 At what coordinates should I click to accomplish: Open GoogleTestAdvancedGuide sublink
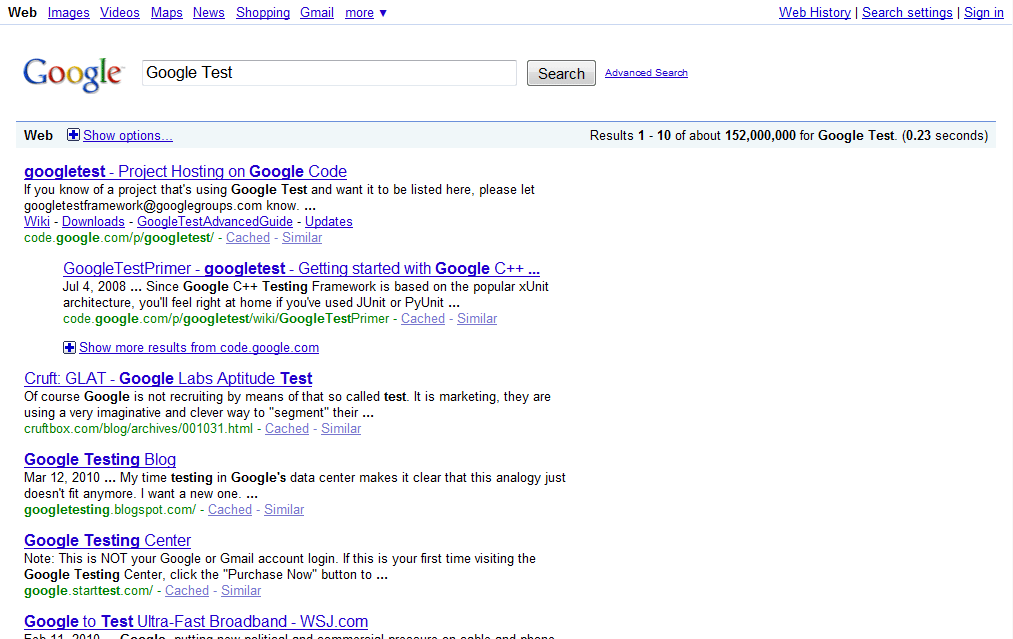[x=215, y=222]
